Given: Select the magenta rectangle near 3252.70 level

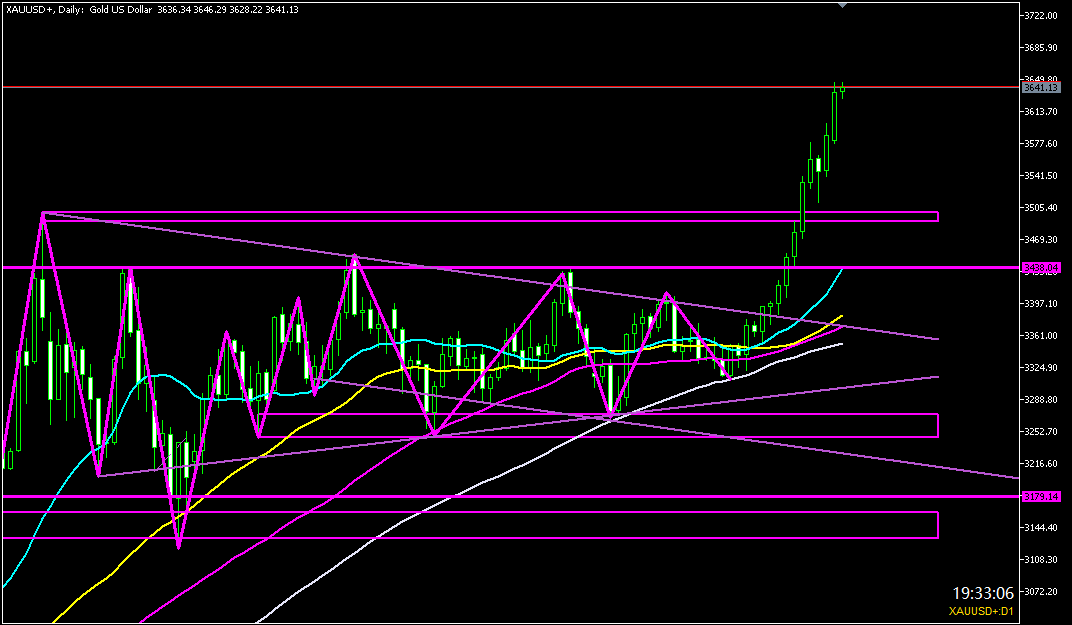Looking at the screenshot, I should [600, 425].
